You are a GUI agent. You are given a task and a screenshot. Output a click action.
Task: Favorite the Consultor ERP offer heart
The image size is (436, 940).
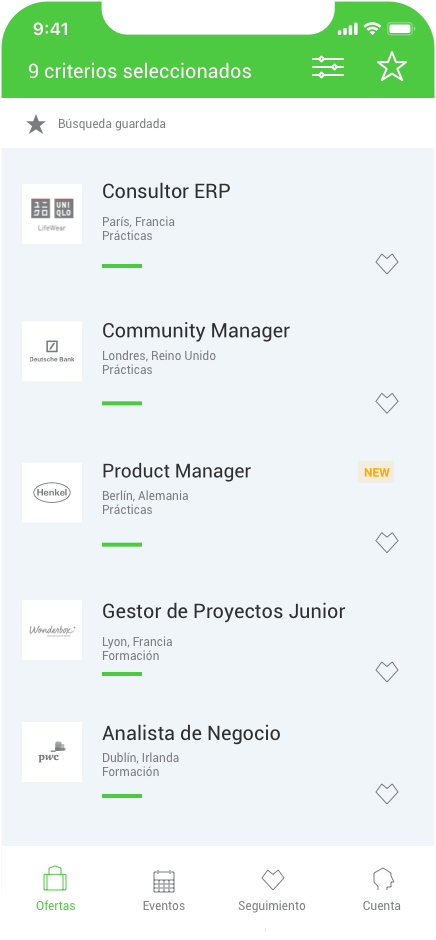click(x=387, y=264)
